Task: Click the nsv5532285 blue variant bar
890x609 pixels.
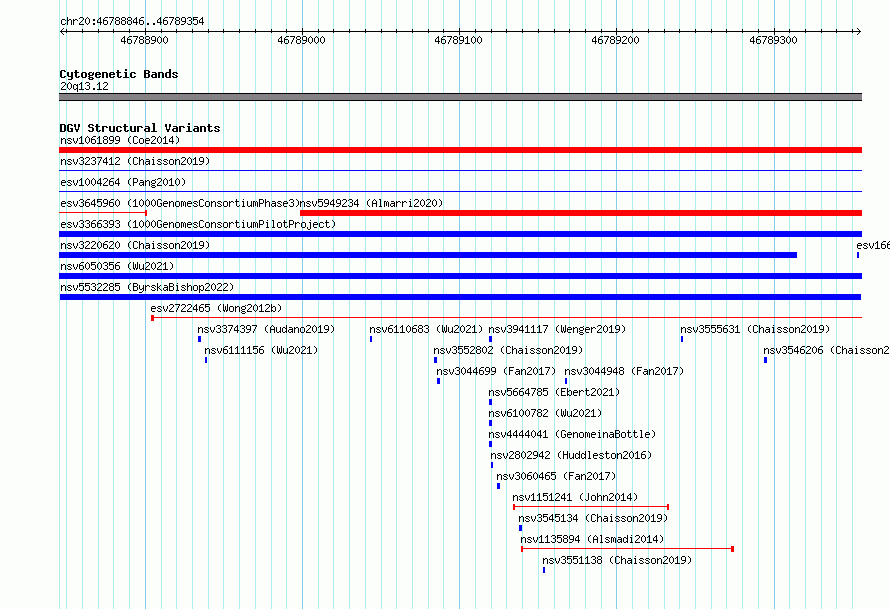Action: click(460, 297)
